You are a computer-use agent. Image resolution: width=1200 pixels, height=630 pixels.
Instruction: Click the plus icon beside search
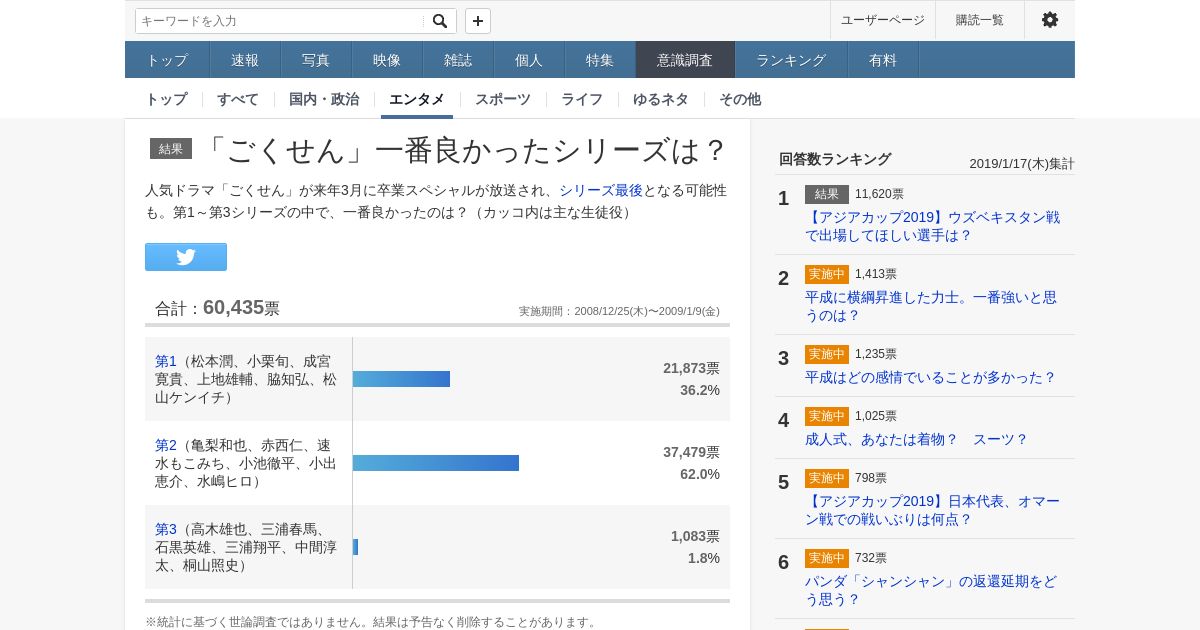(x=478, y=21)
